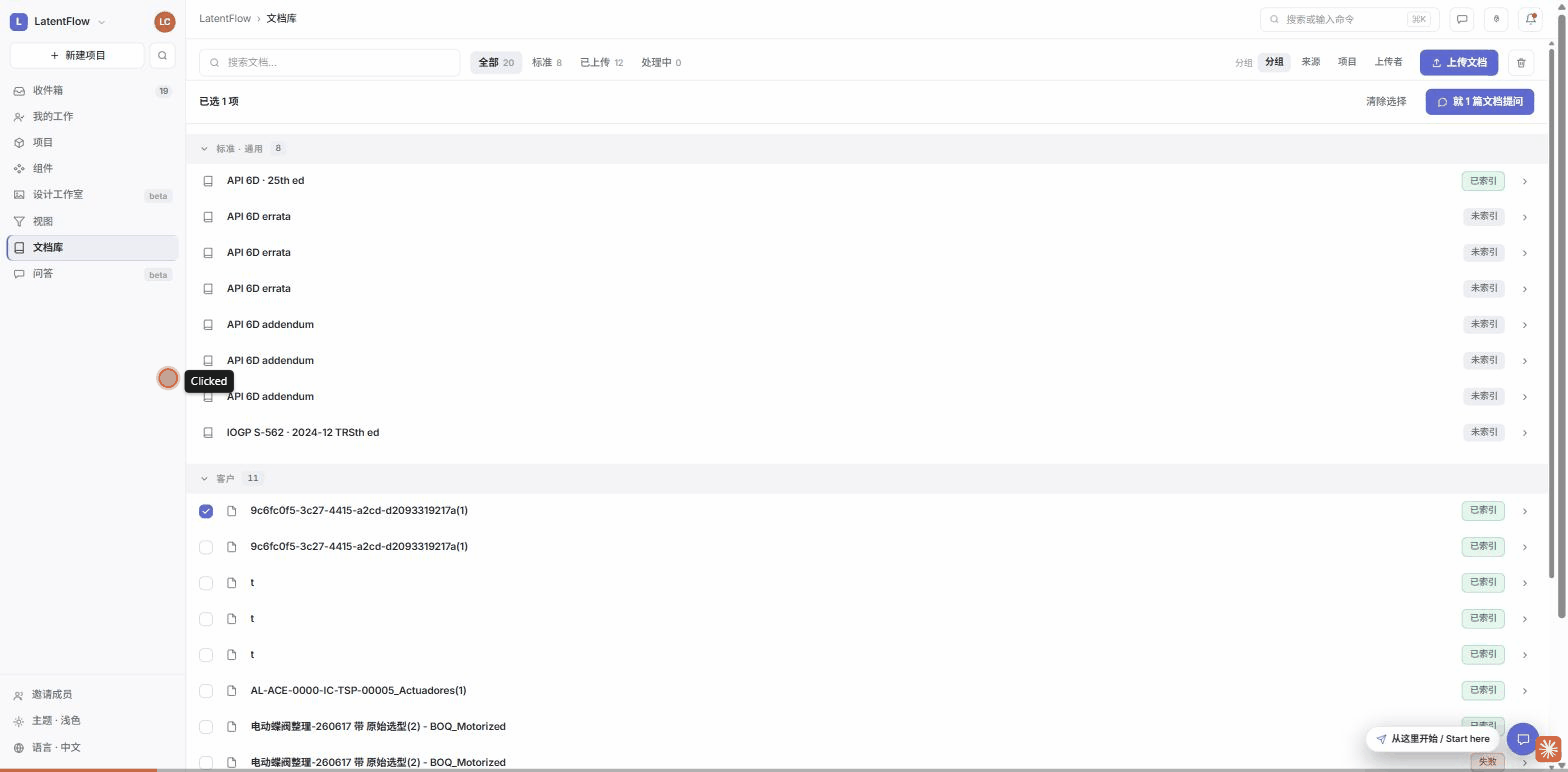1568x772 pixels.
Task: Check the AL-ACE-0000-IC-TSP-00005_Actuadores(1) checkbox
Action: 206,691
